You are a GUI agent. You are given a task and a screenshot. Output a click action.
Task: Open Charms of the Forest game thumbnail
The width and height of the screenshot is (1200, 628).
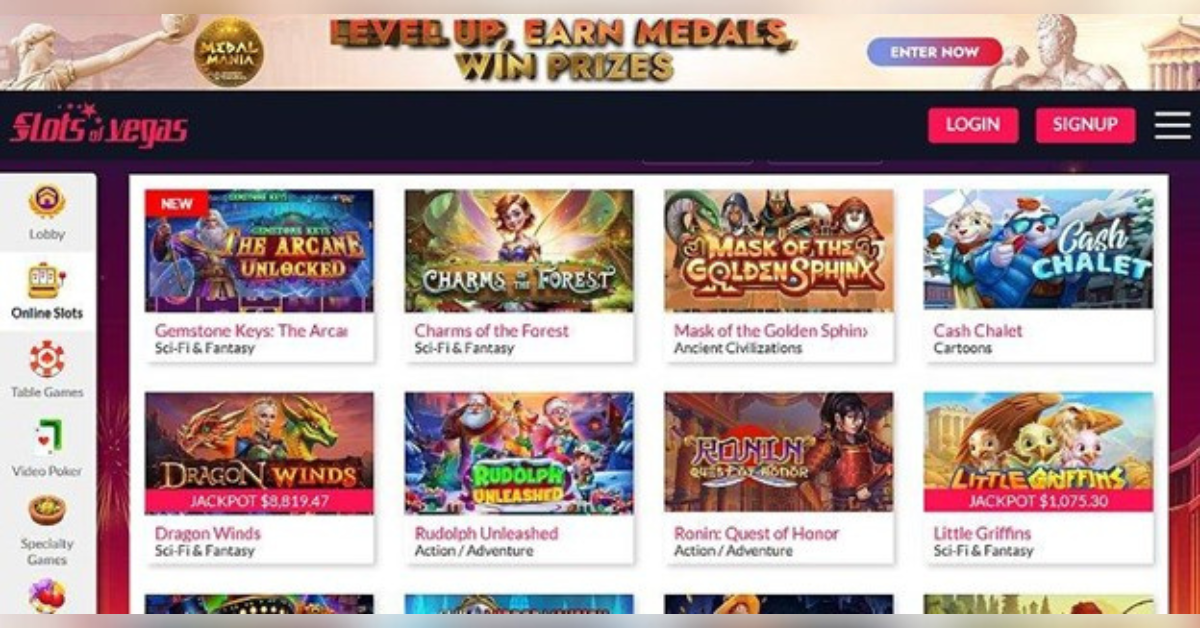[519, 251]
